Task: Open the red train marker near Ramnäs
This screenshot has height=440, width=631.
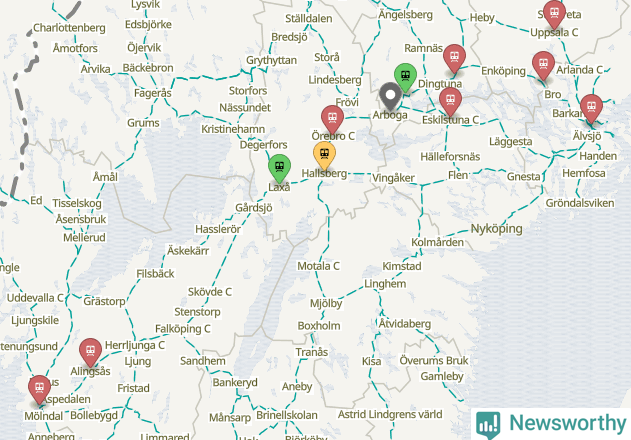Action: [454, 58]
